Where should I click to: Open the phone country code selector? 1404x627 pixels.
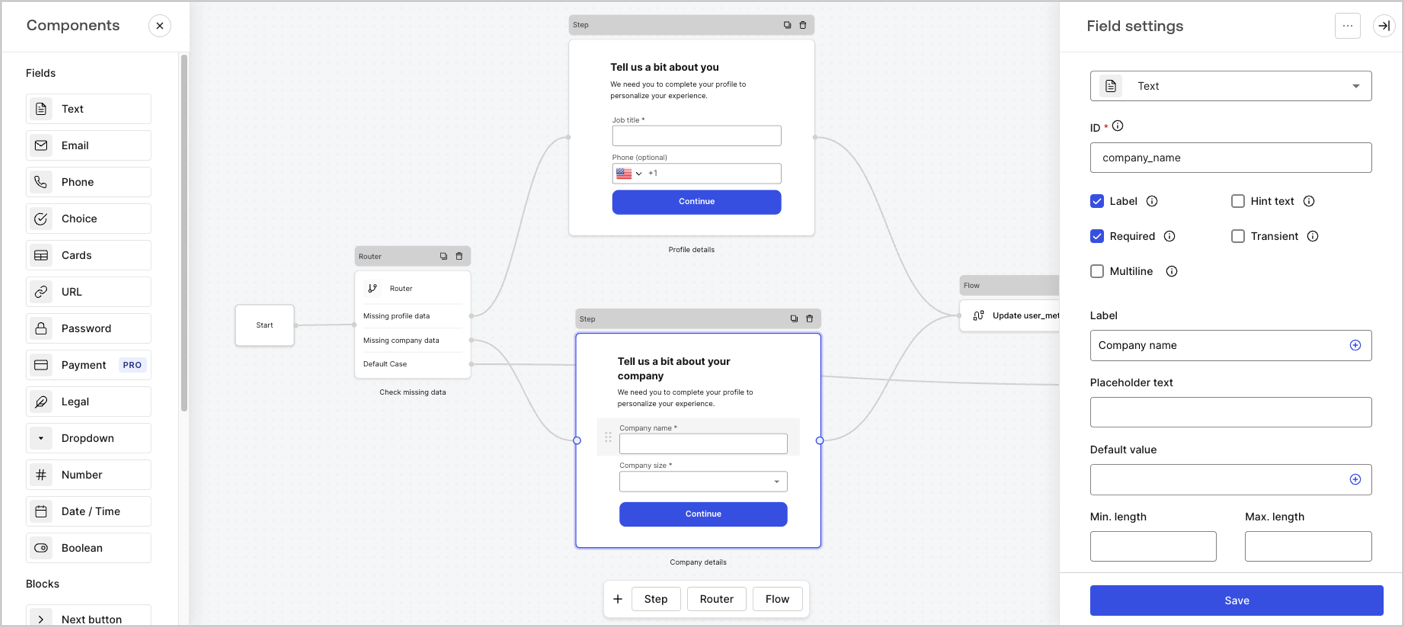pyautogui.click(x=628, y=173)
